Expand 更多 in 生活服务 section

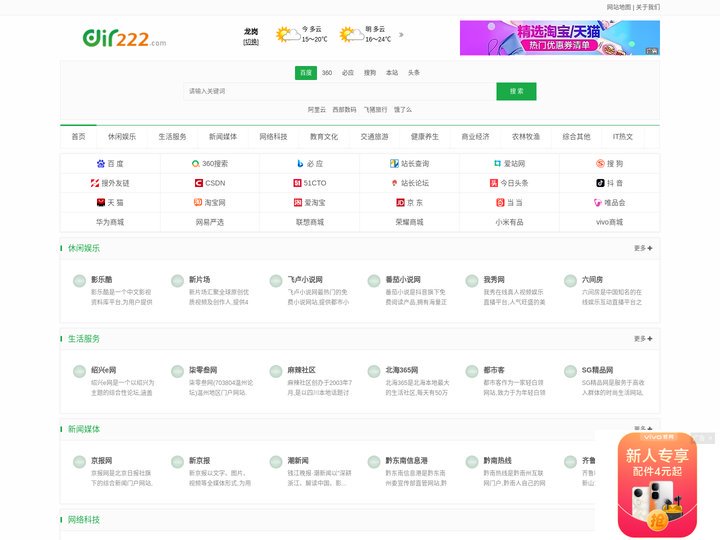coord(643,338)
